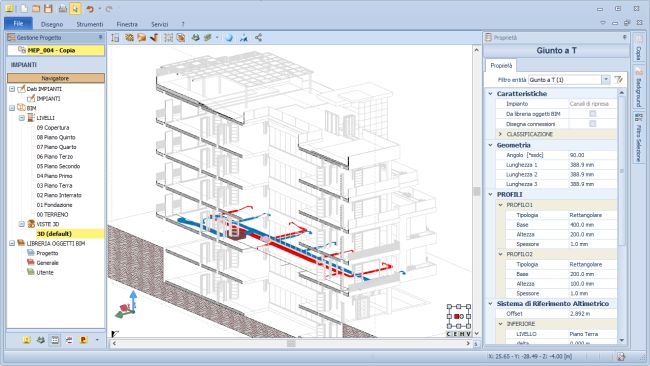Viewport: 650px width, 366px height.
Task: Click the Offset value 2.892 m
Action: [x=592, y=314]
